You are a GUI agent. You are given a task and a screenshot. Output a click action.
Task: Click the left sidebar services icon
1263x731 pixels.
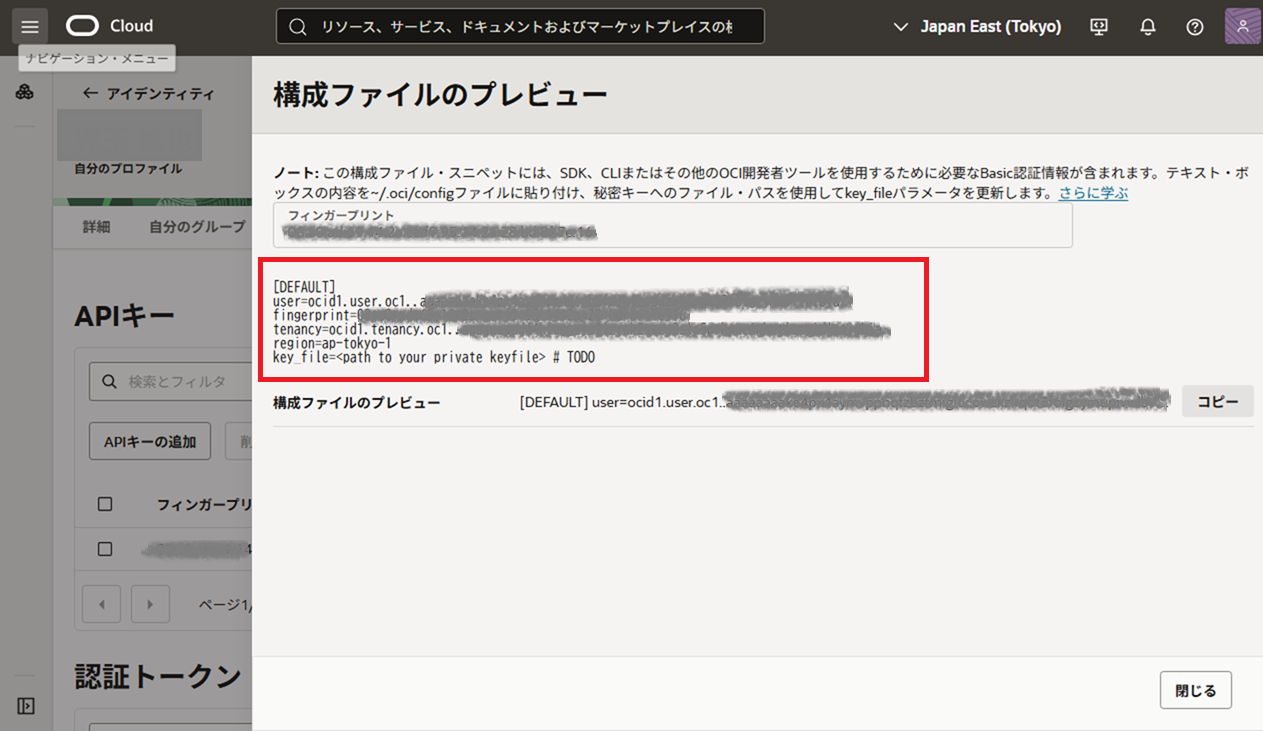(25, 93)
